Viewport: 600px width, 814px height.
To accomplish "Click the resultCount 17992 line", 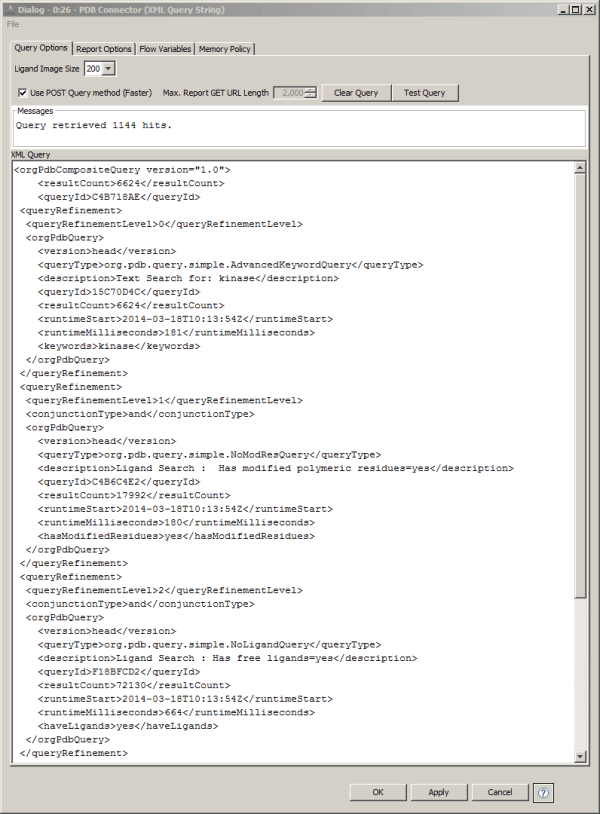I will pos(134,495).
